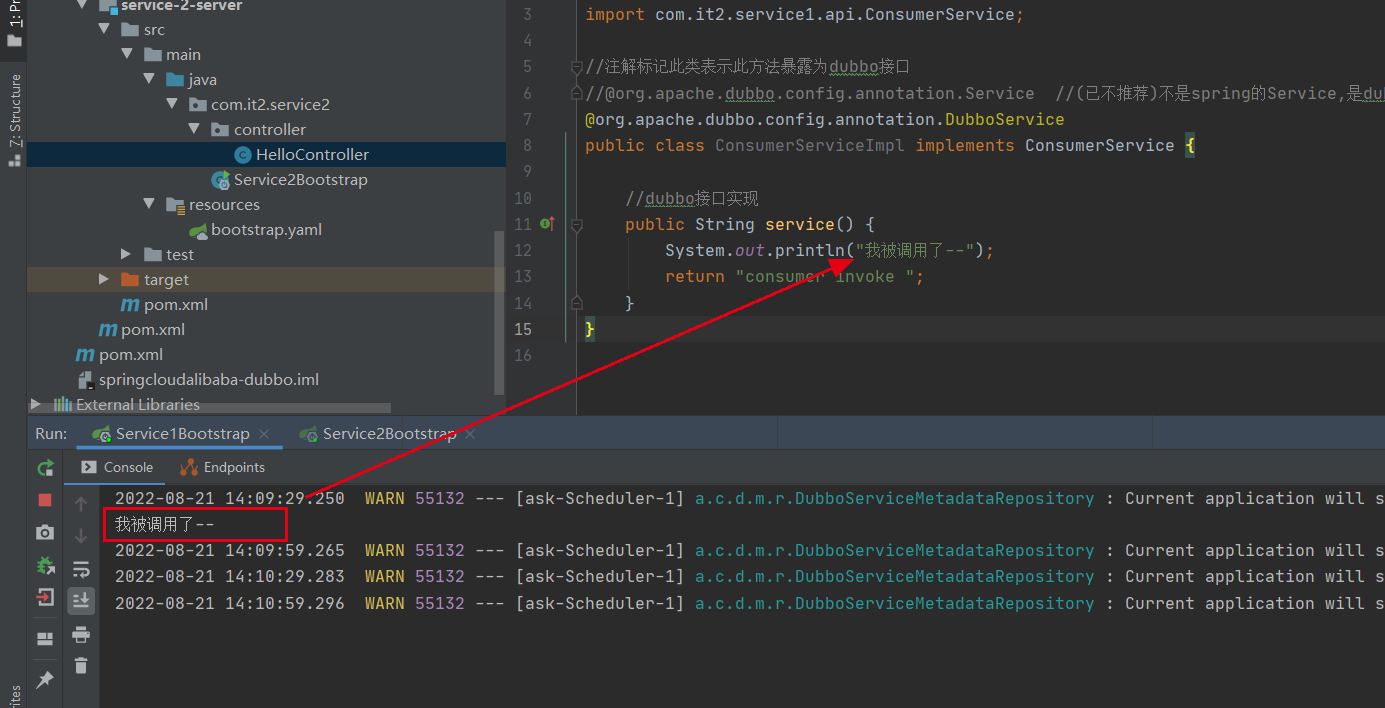Click the resources folder icon
Viewport: 1385px width, 708px height.
[x=175, y=205]
